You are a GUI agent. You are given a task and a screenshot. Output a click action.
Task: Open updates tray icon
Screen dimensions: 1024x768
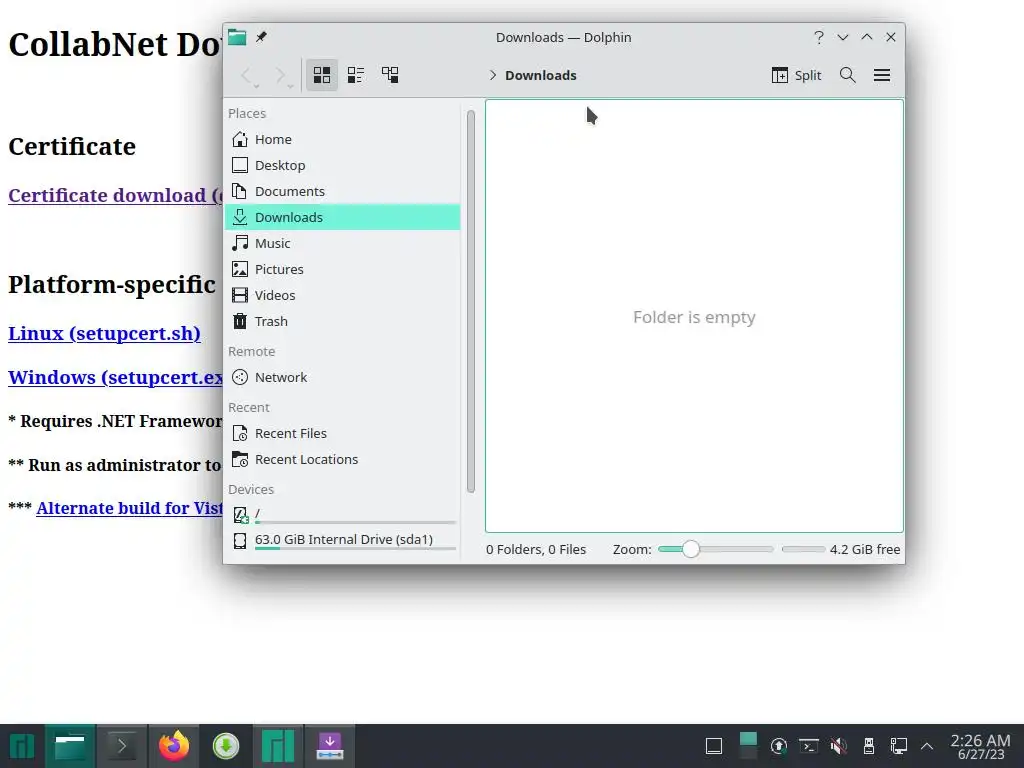coord(778,746)
